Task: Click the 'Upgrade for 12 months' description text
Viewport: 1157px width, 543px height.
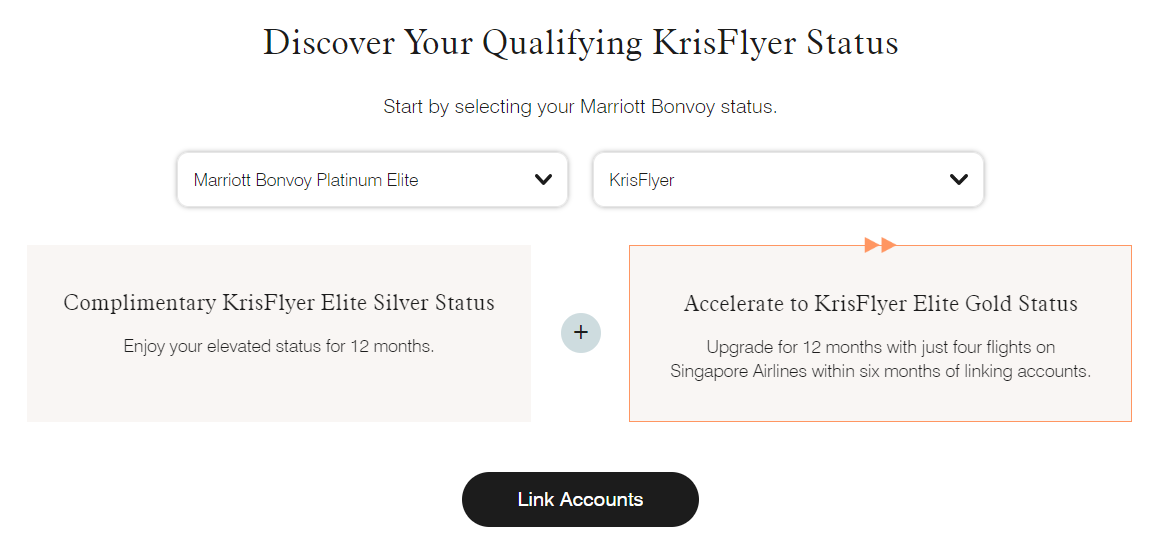Action: pos(880,359)
